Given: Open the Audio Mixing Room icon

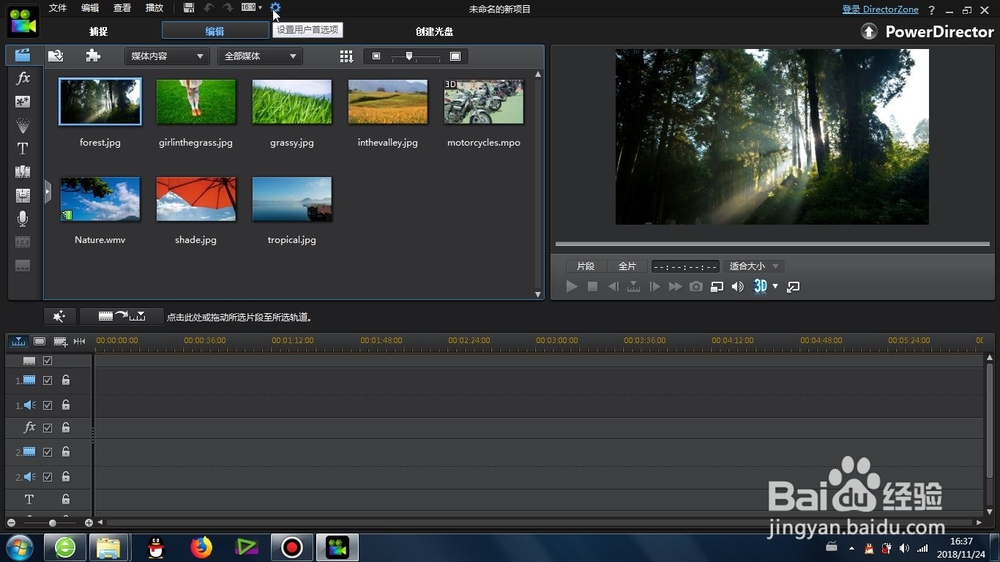Looking at the screenshot, I should tap(22, 195).
